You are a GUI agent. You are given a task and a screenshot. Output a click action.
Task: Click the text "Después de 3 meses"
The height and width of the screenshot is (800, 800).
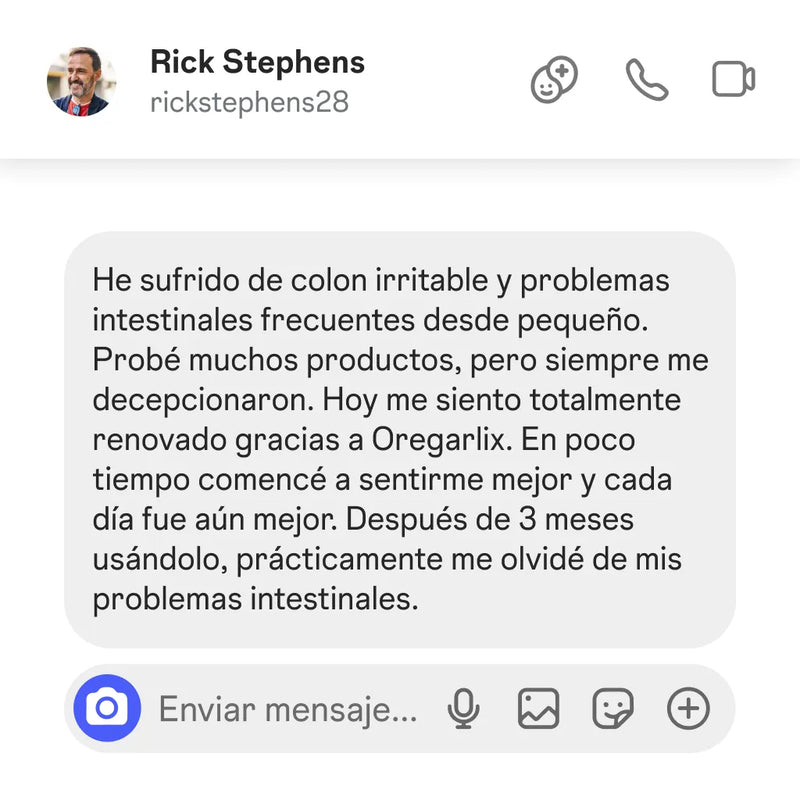(x=490, y=519)
